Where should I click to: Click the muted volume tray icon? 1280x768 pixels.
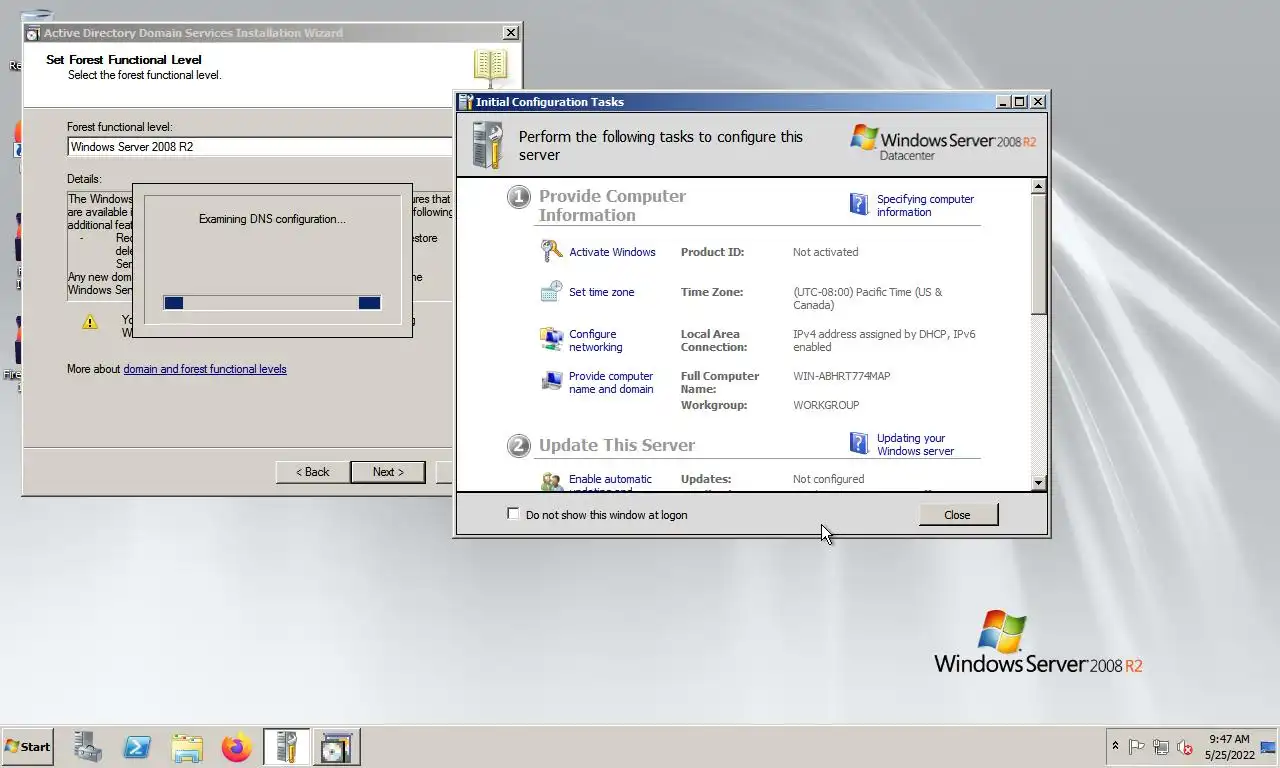tap(1185, 747)
